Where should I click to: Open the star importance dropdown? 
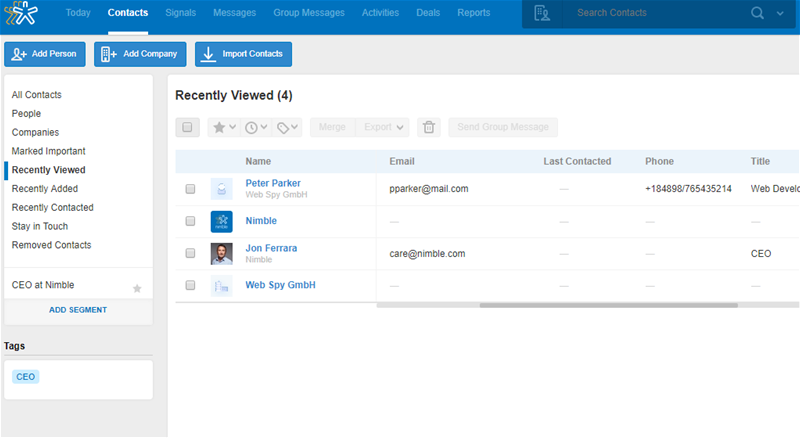(223, 127)
